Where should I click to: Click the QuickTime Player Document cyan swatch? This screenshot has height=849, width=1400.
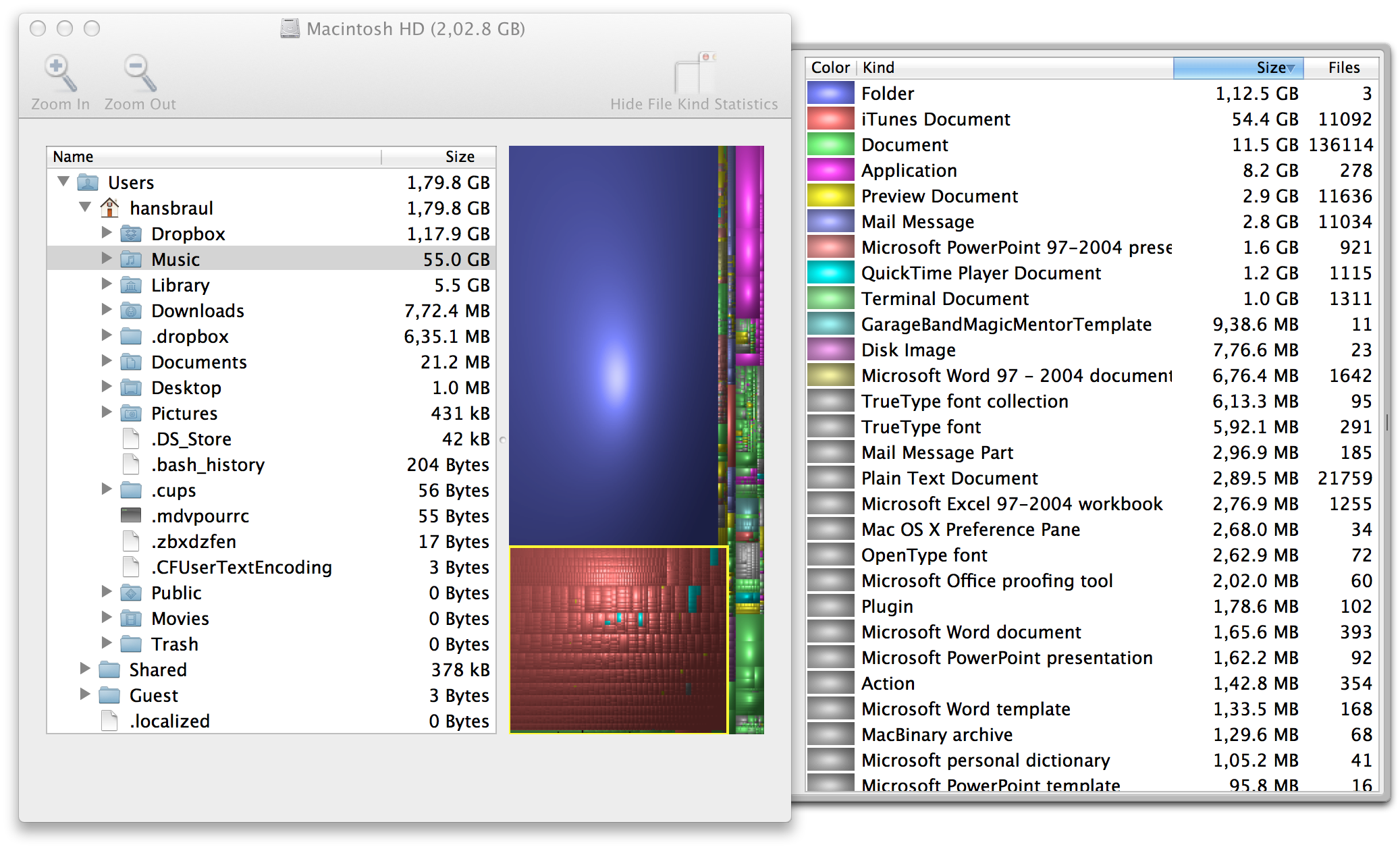point(831,273)
